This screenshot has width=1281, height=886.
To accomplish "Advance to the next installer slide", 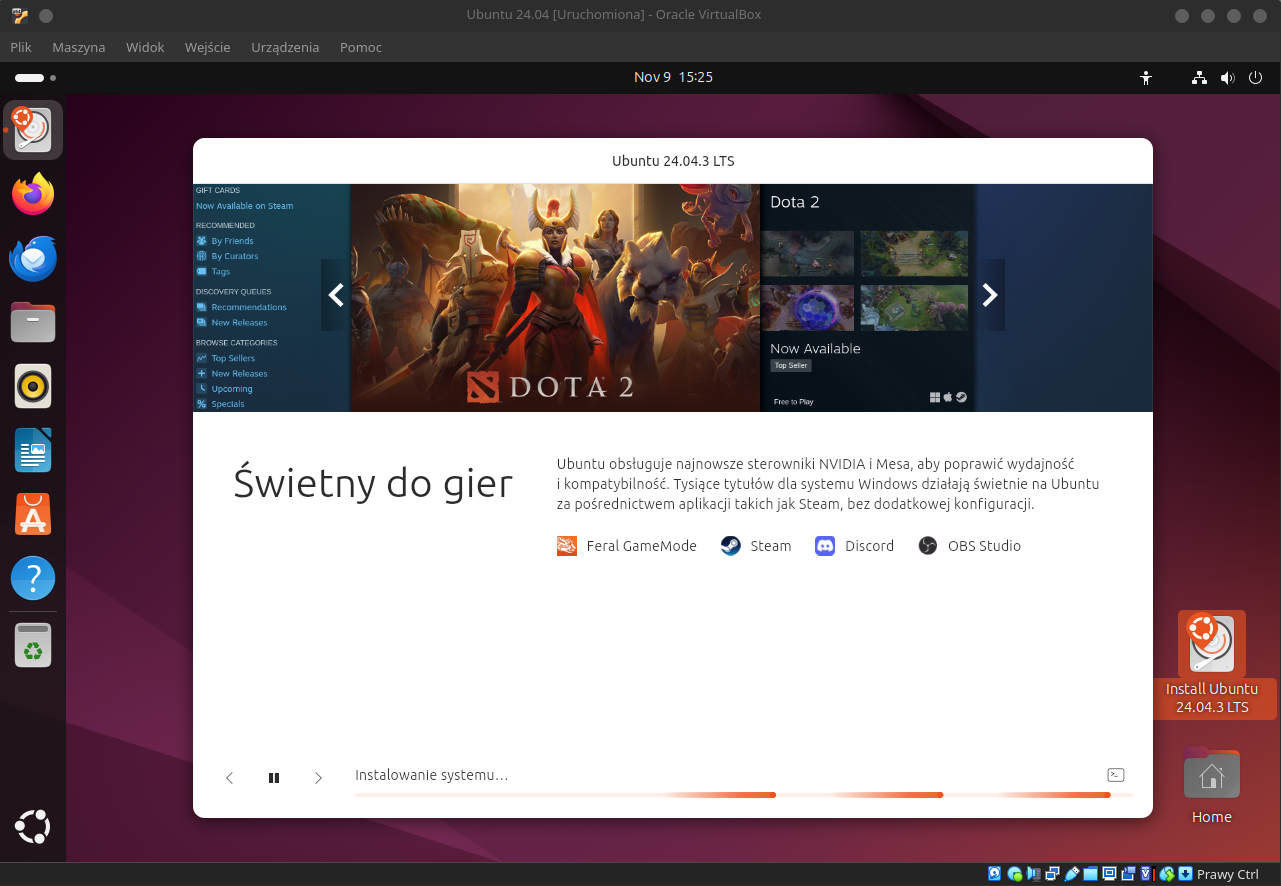I will click(318, 778).
